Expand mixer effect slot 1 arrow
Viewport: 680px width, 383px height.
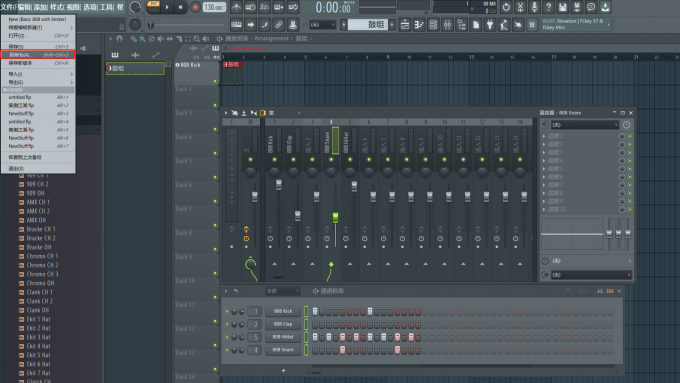(x=544, y=136)
